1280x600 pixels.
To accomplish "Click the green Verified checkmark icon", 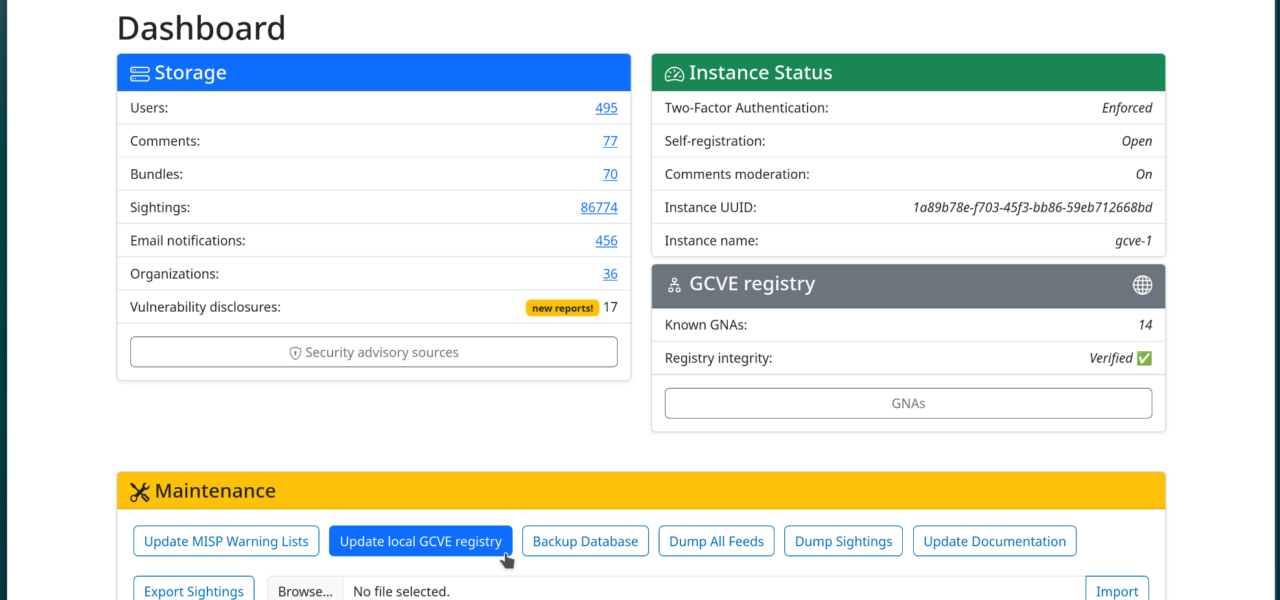I will click(x=1144, y=358).
